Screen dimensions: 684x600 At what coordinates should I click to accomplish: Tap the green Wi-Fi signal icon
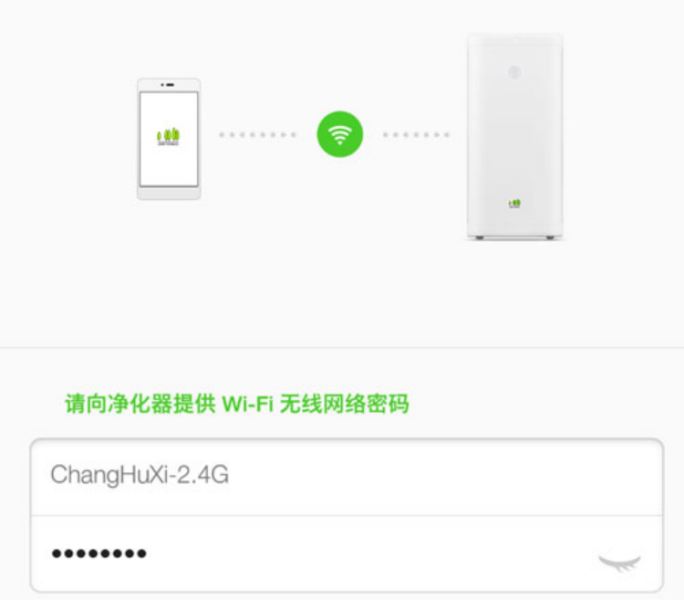point(339,134)
